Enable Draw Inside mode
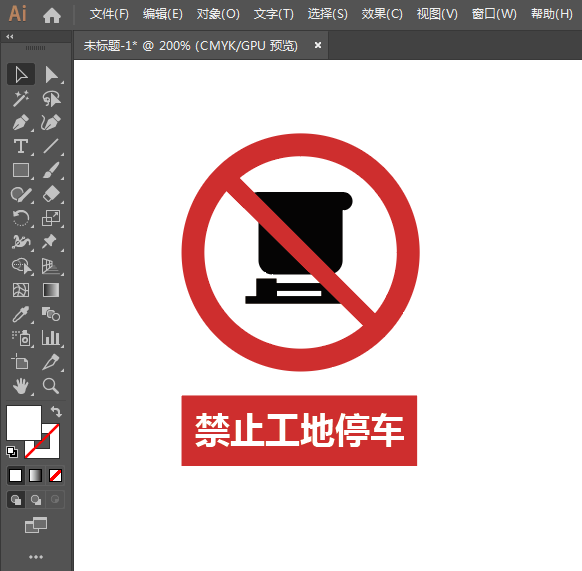Image resolution: width=582 pixels, height=571 pixels. coord(55,500)
